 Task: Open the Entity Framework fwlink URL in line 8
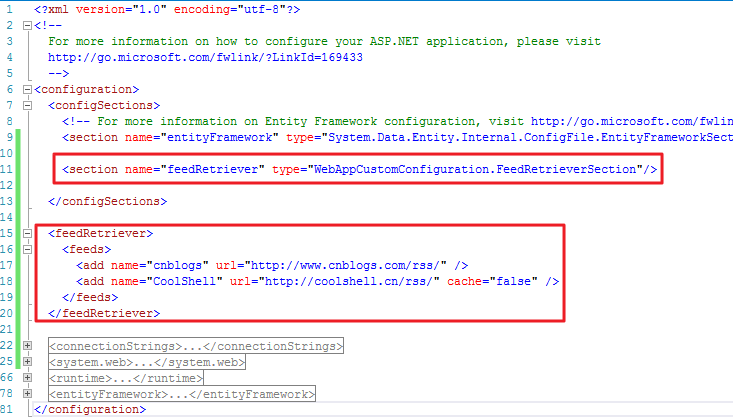[x=632, y=122]
